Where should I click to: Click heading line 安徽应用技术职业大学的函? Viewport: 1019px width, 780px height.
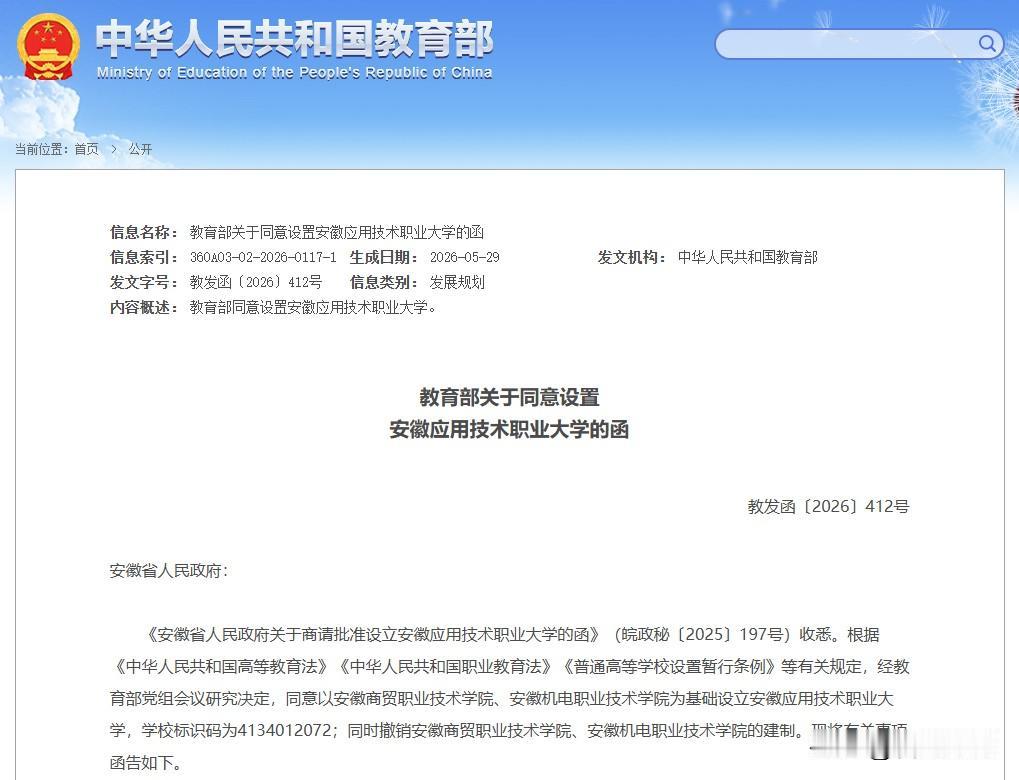(509, 430)
